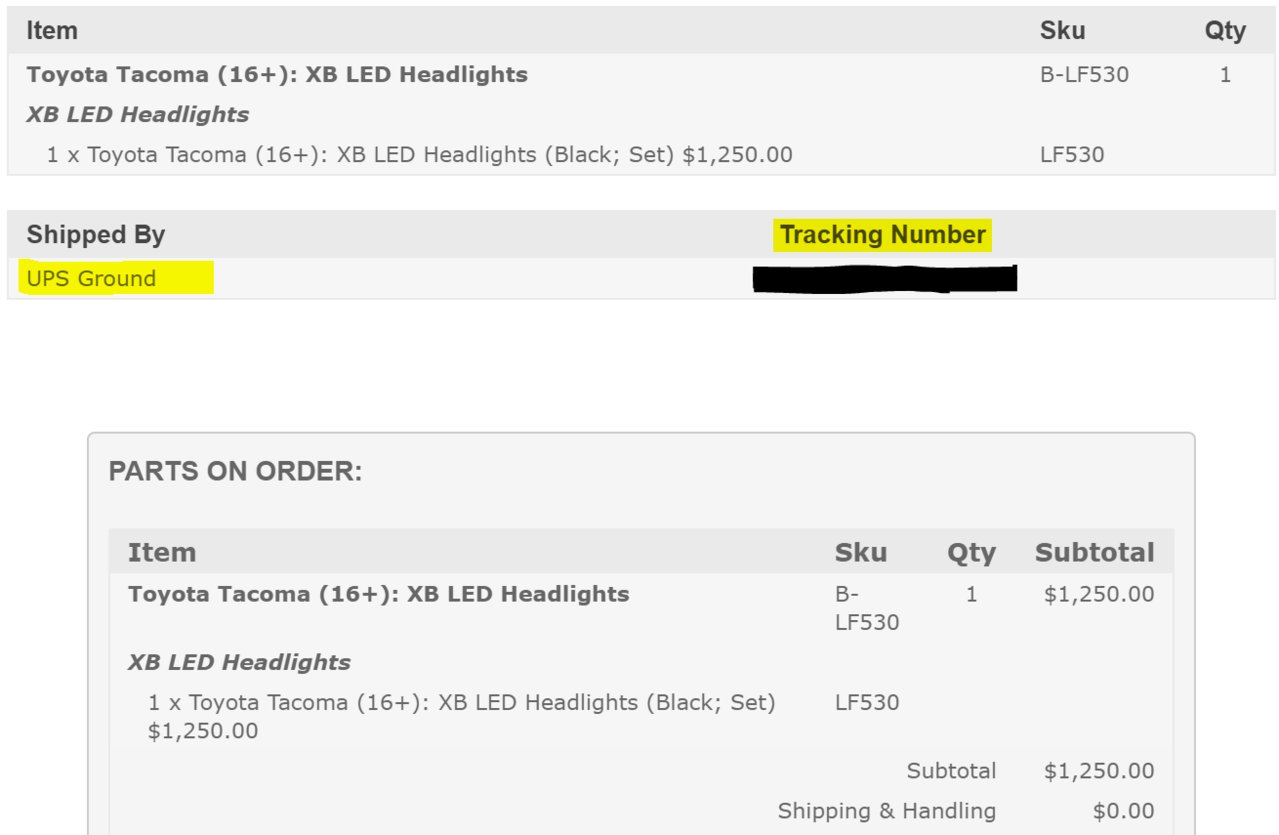Click the Shipping & Handling label
The width and height of the screenshot is (1279, 835).
(887, 811)
